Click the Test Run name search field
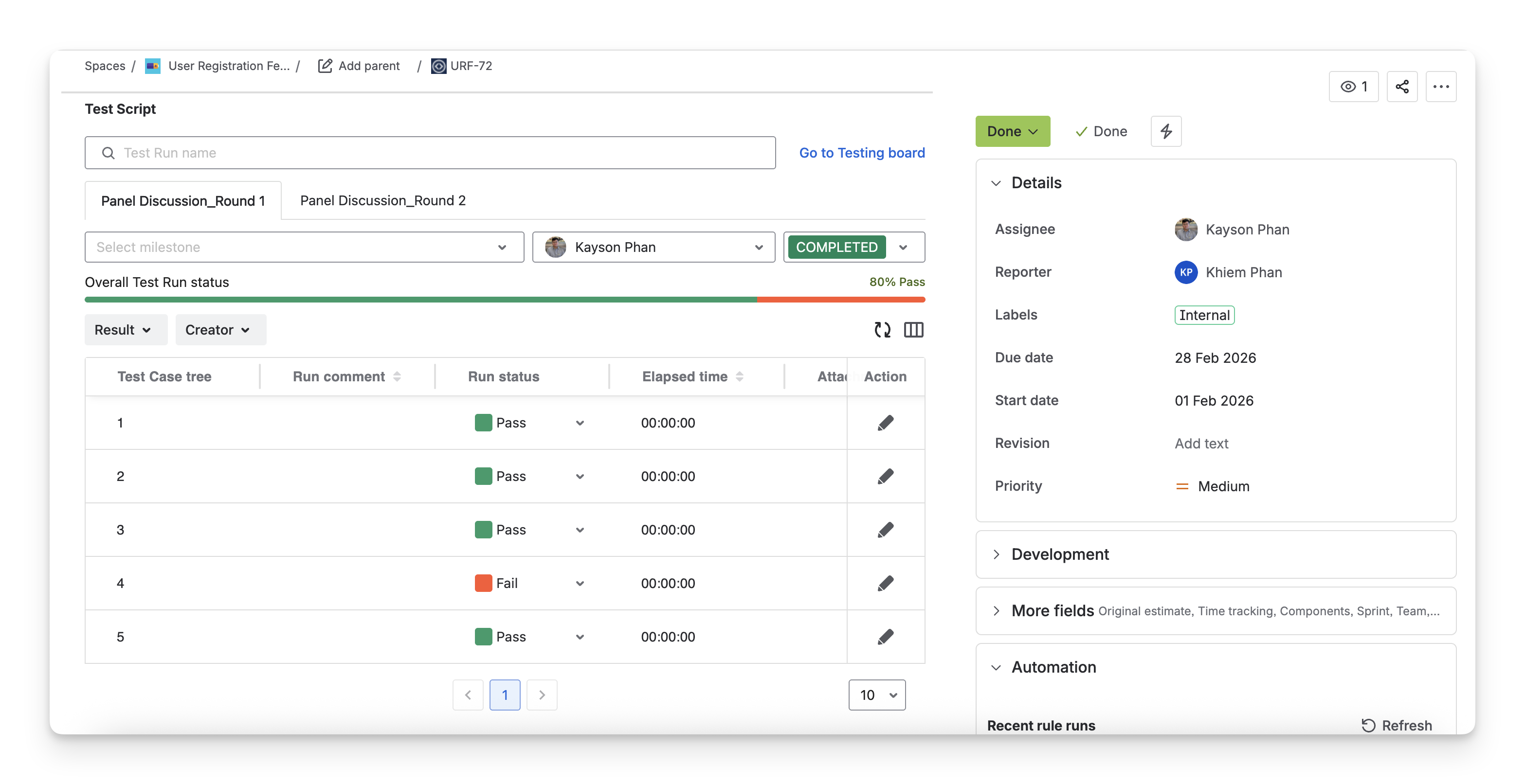Screen dimensions: 1525x784 (x=430, y=153)
